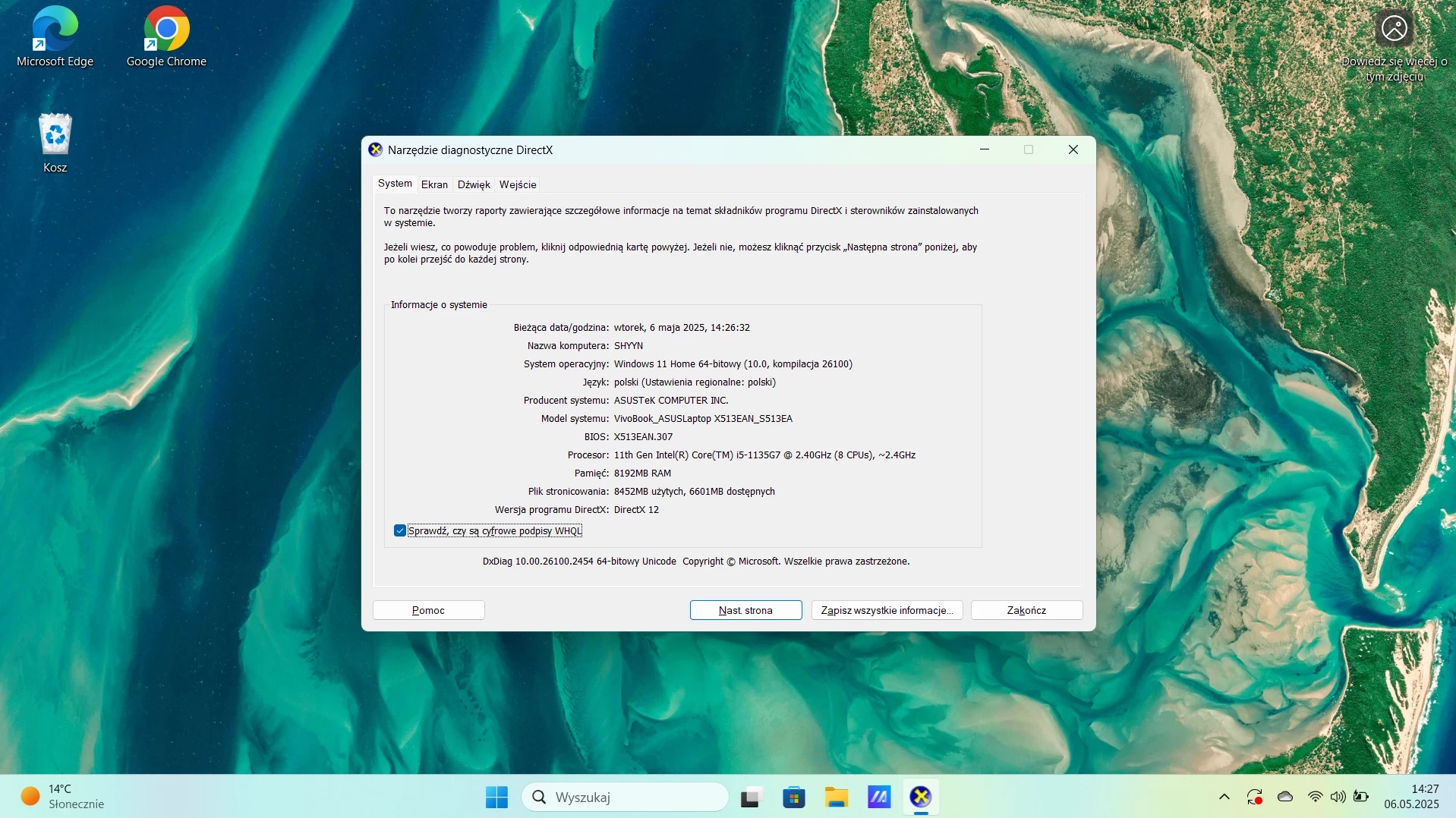The height and width of the screenshot is (818, 1456).
Task: Click the DirectX icon in the dialog title bar
Action: tap(375, 150)
